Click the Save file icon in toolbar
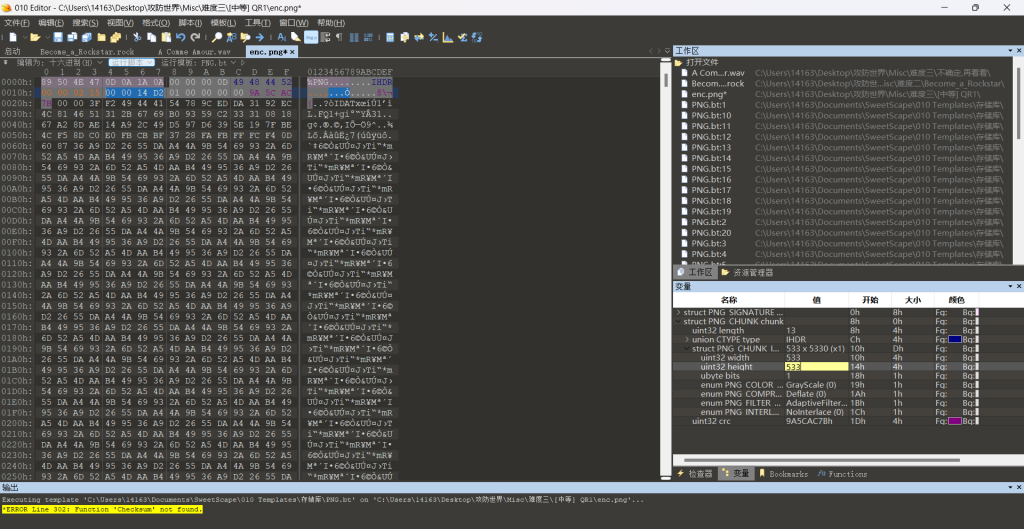 [59, 37]
